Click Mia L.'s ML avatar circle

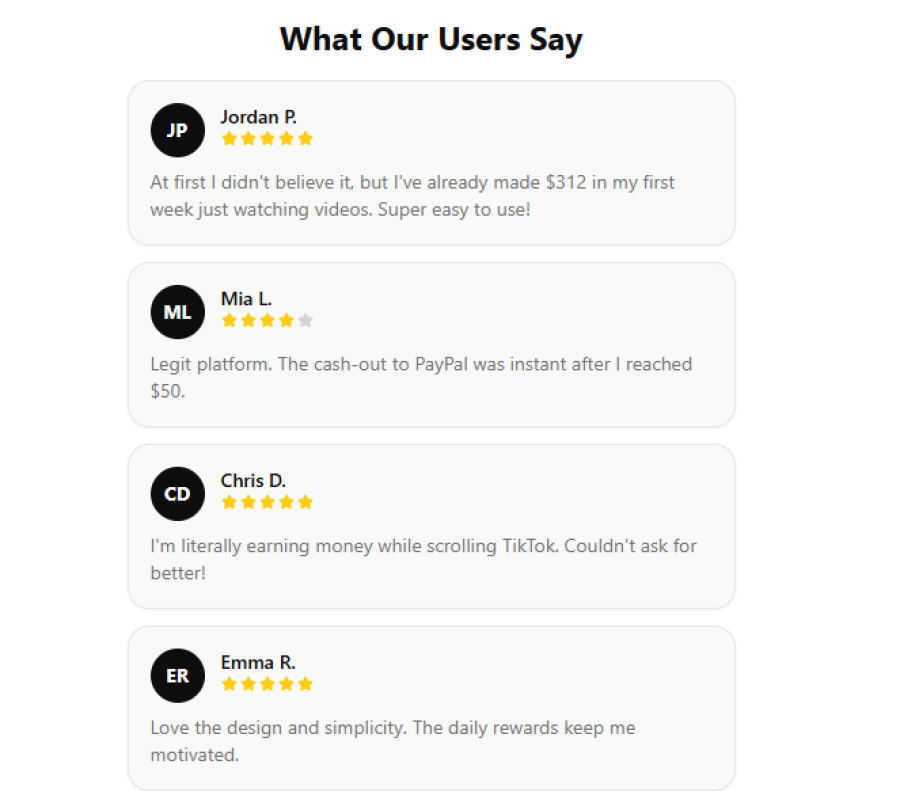tap(177, 312)
